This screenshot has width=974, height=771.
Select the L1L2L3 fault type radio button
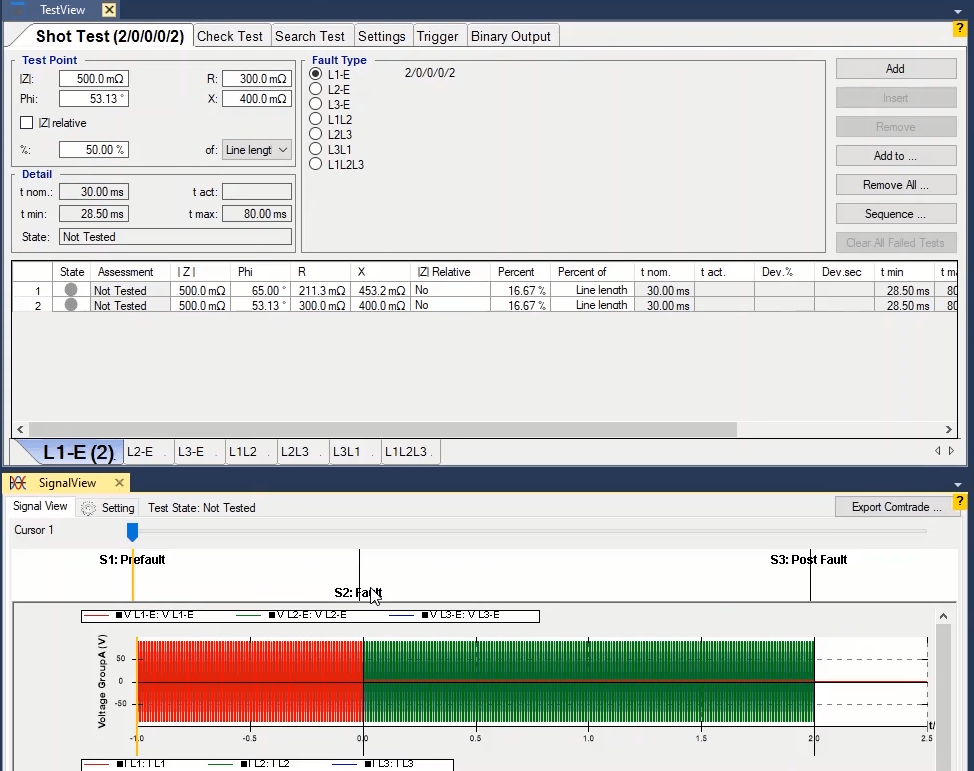(x=316, y=164)
